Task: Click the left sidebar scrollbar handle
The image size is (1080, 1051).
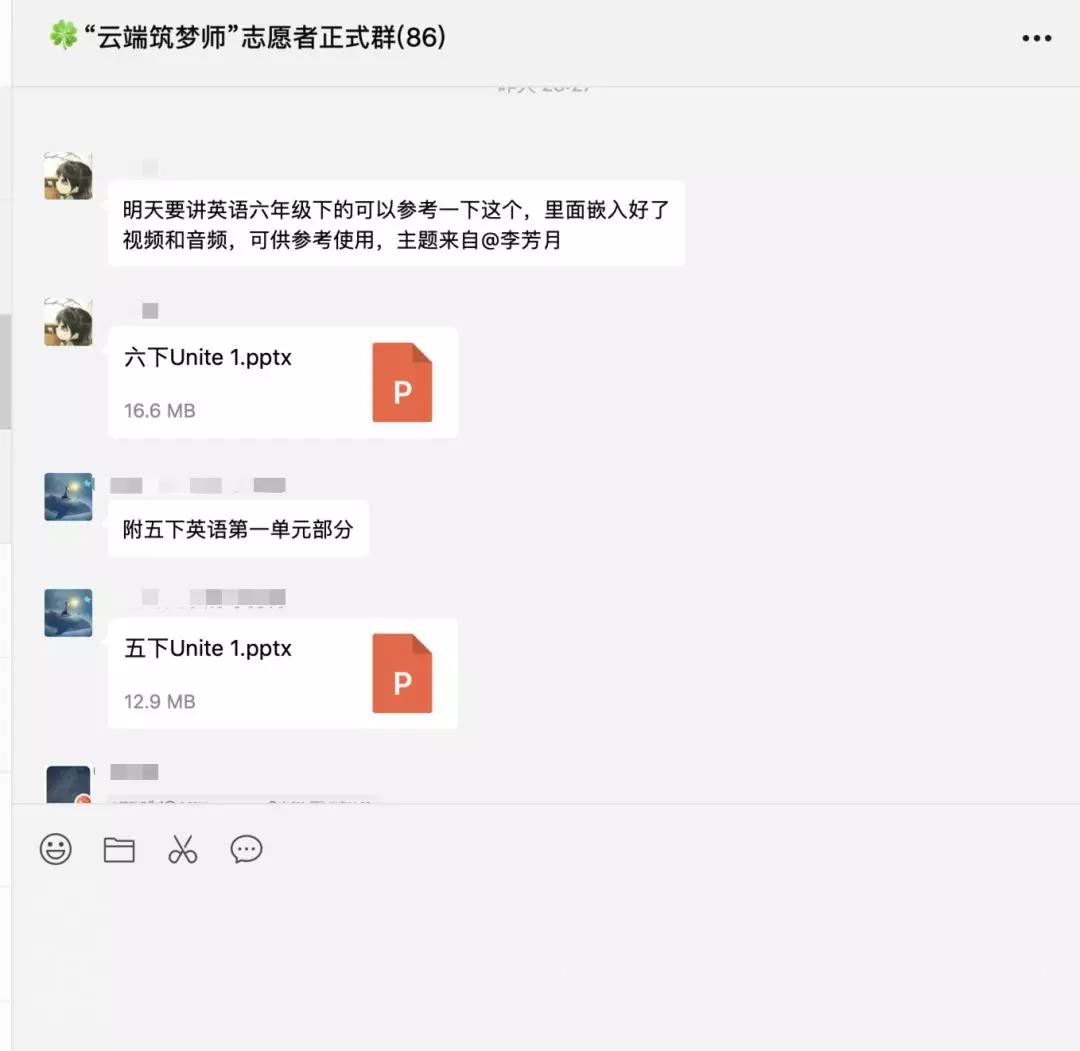Action: (x=5, y=372)
